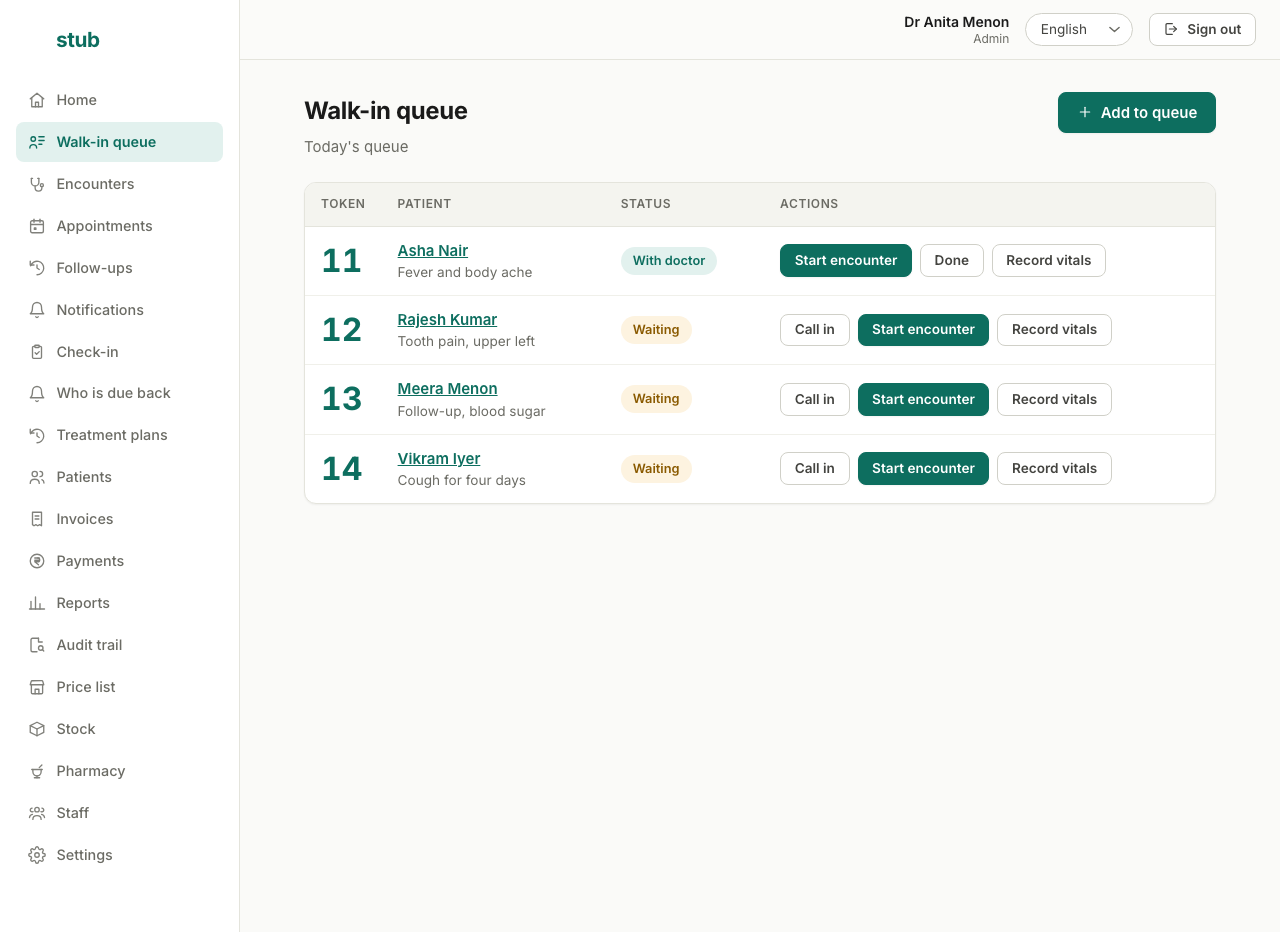
Task: Click token number 14
Action: click(x=342, y=468)
